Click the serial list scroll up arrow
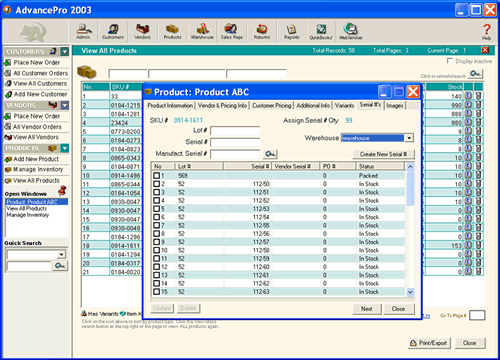This screenshot has height=360, width=500. pos(410,166)
